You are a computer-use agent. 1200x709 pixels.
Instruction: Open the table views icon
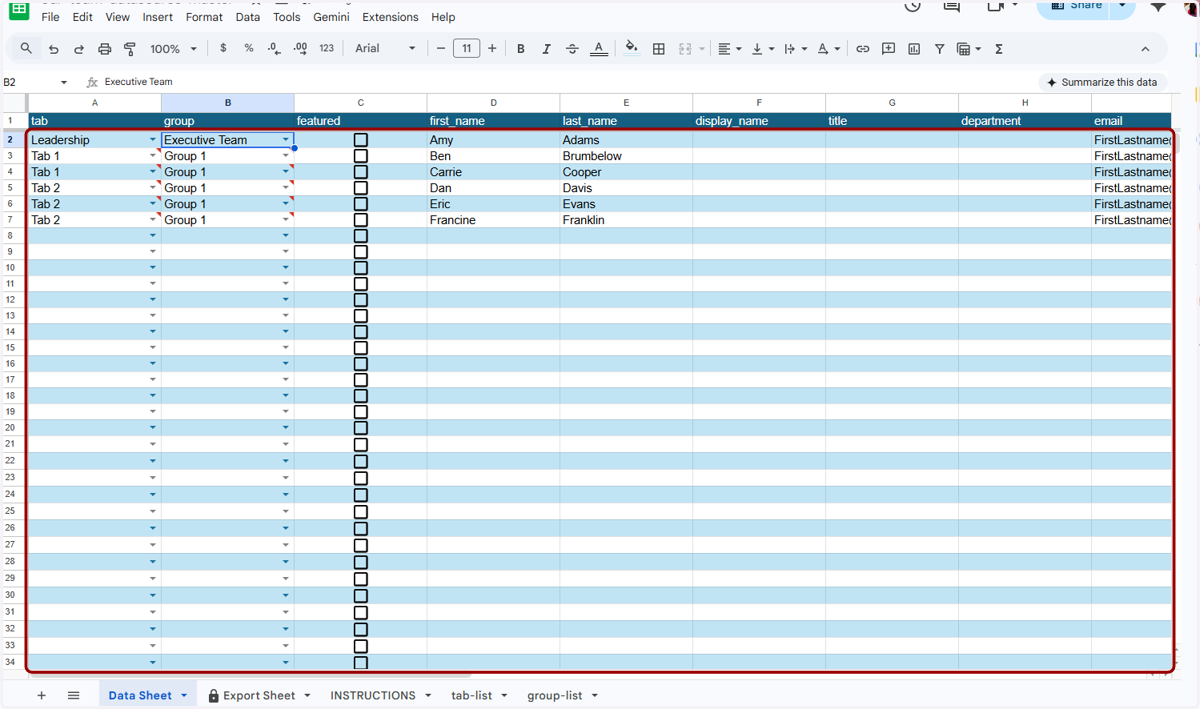coord(968,48)
